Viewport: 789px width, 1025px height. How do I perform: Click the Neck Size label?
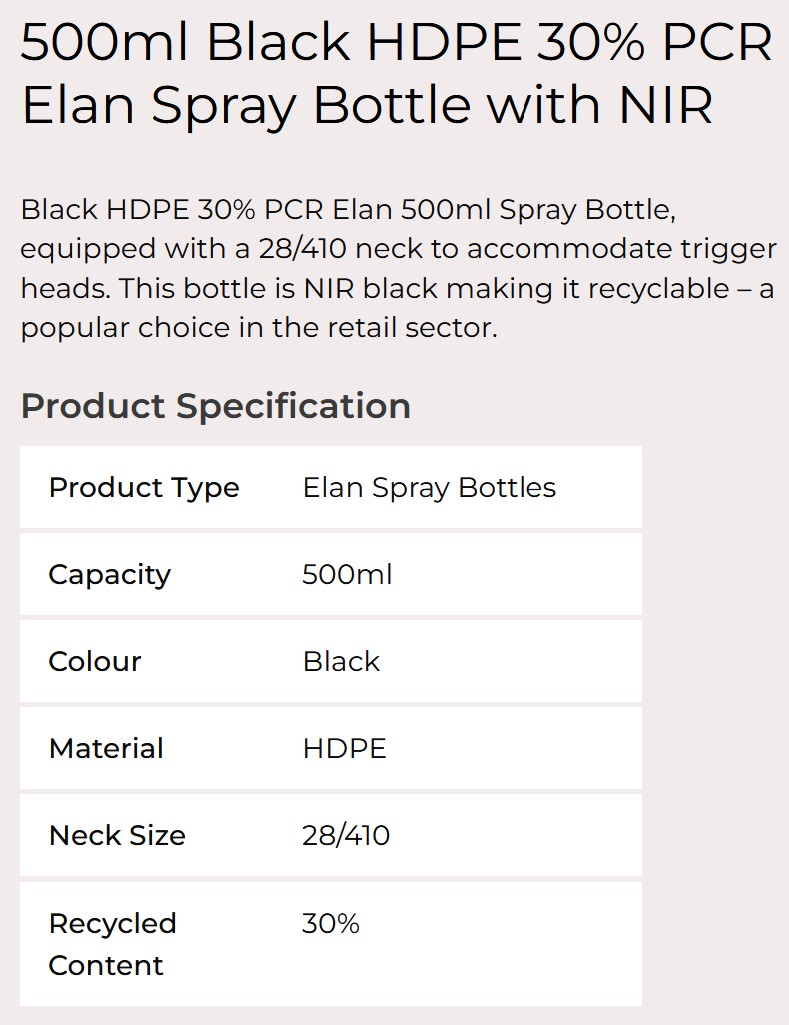(x=117, y=835)
